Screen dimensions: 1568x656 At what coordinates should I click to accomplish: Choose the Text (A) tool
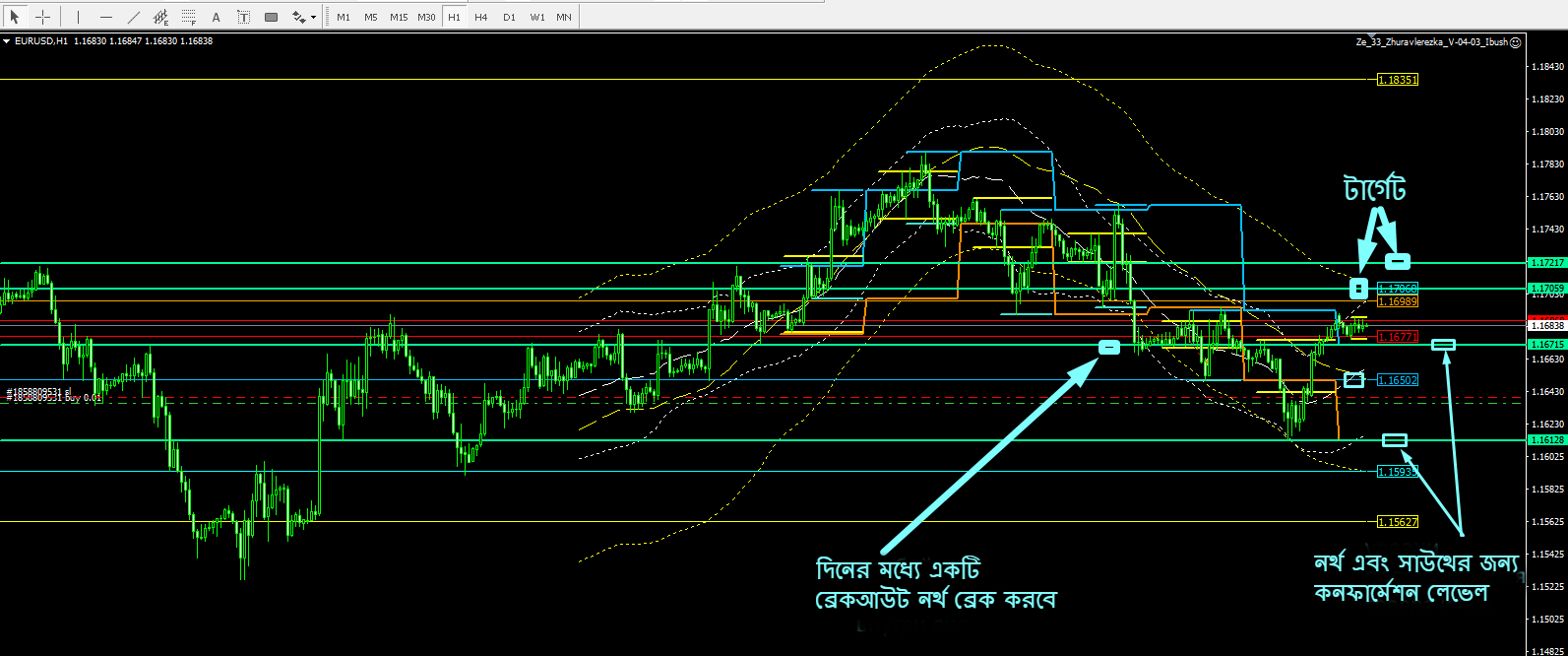216,17
